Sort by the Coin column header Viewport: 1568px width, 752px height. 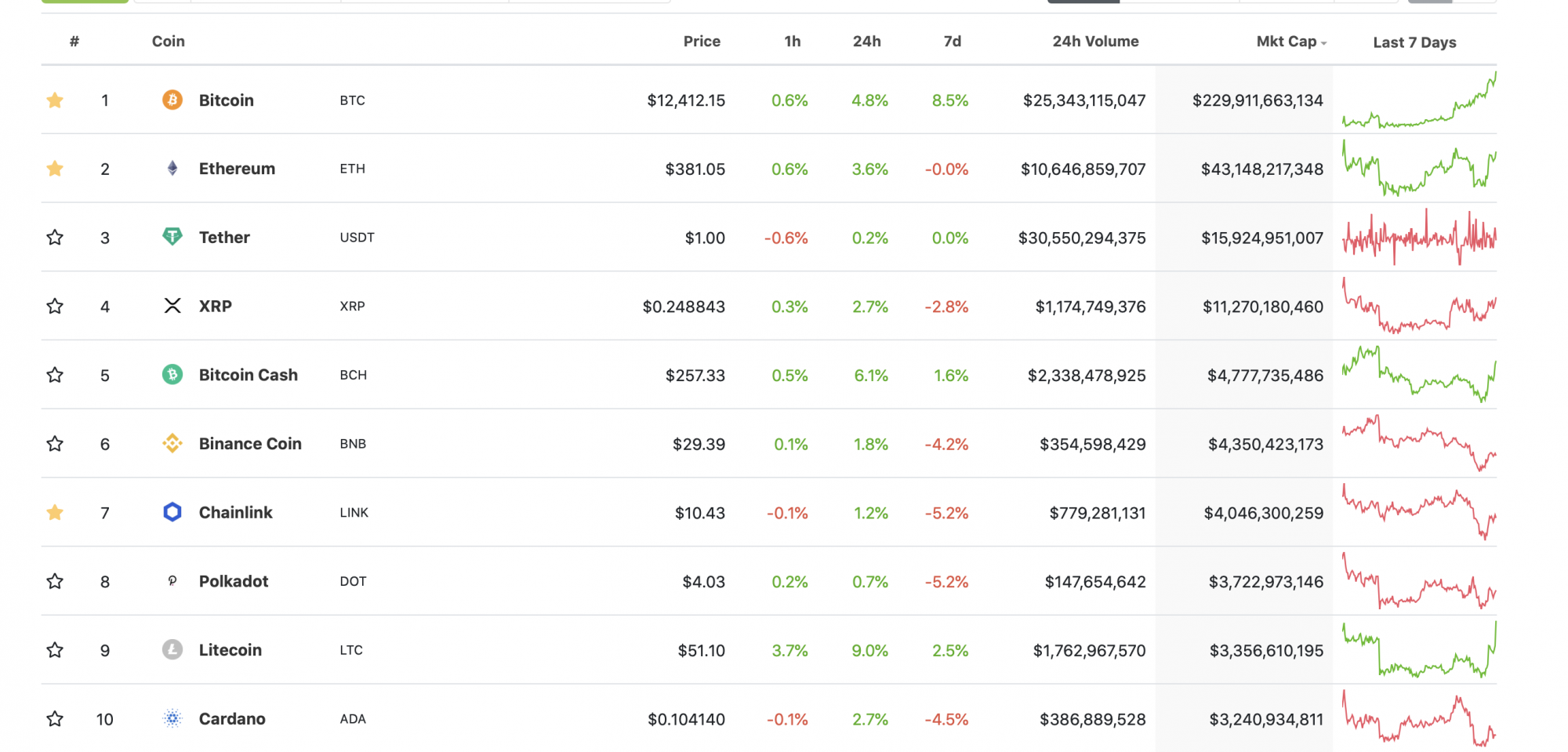click(x=169, y=42)
